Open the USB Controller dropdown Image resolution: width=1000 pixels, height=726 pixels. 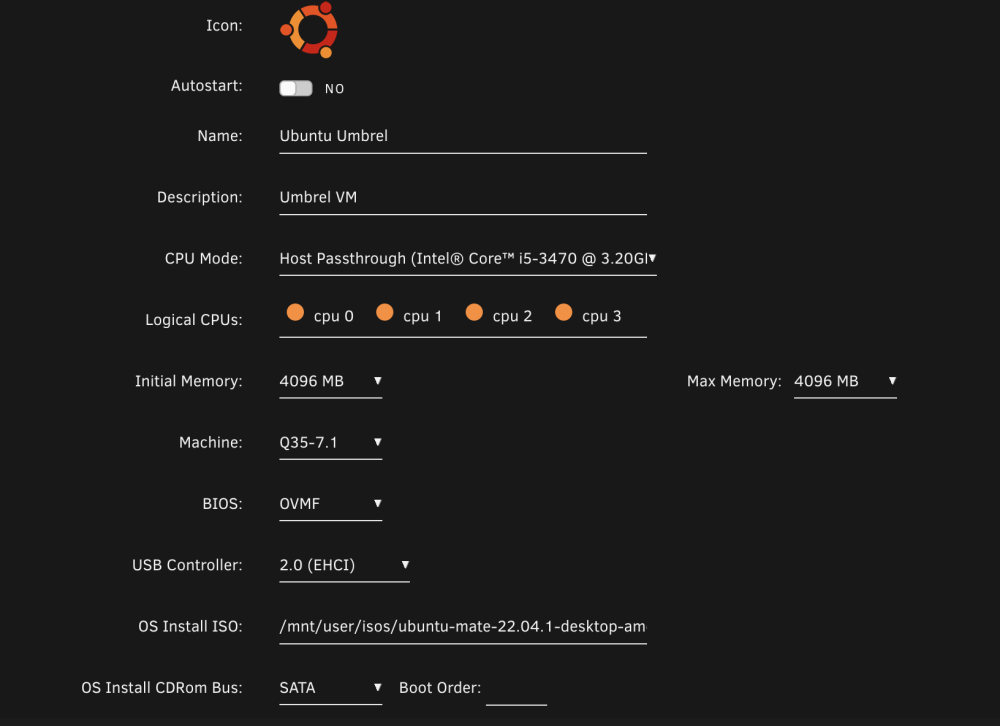coord(344,565)
